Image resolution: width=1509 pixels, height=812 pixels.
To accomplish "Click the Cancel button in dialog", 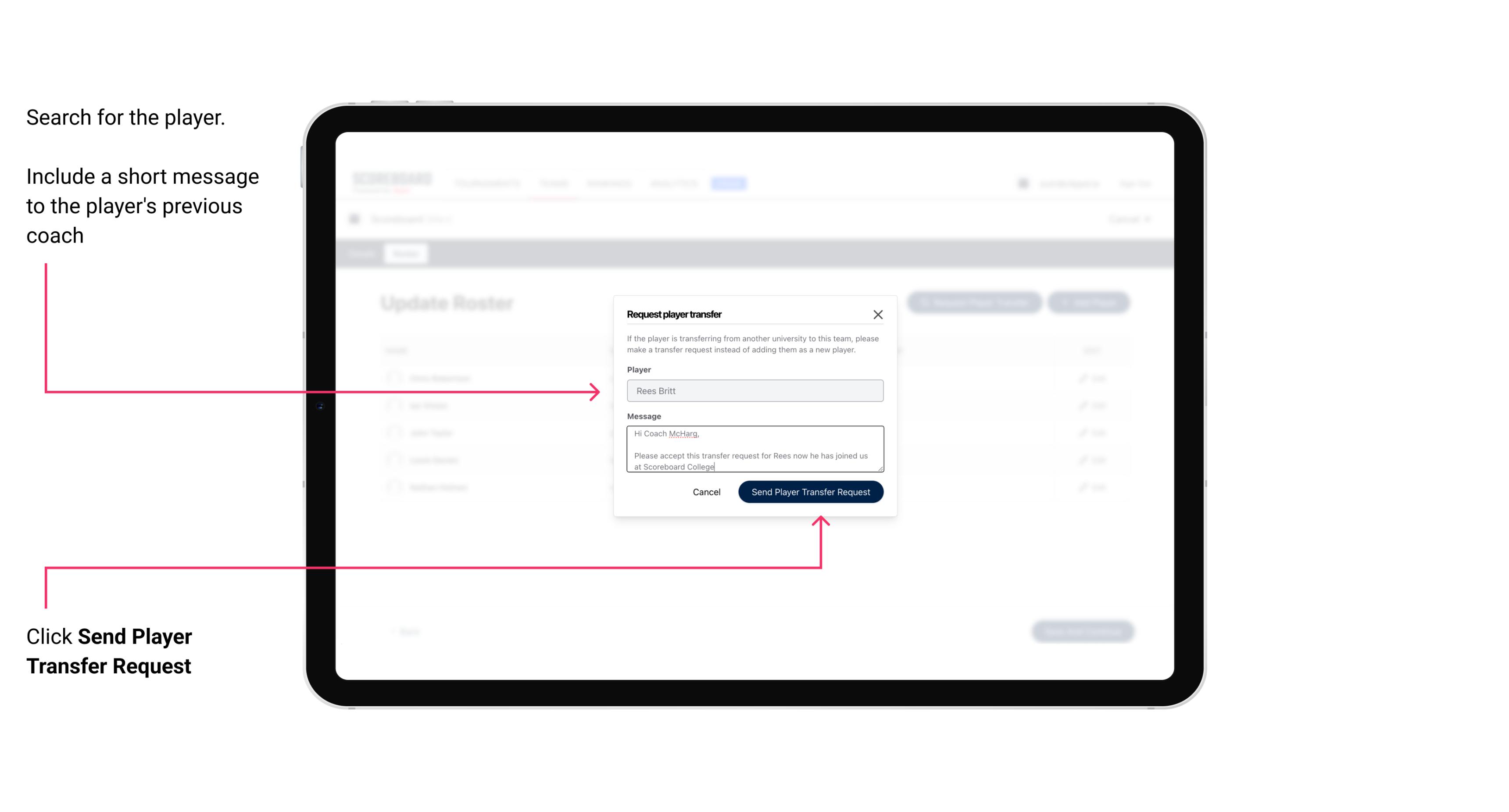I will 706,491.
